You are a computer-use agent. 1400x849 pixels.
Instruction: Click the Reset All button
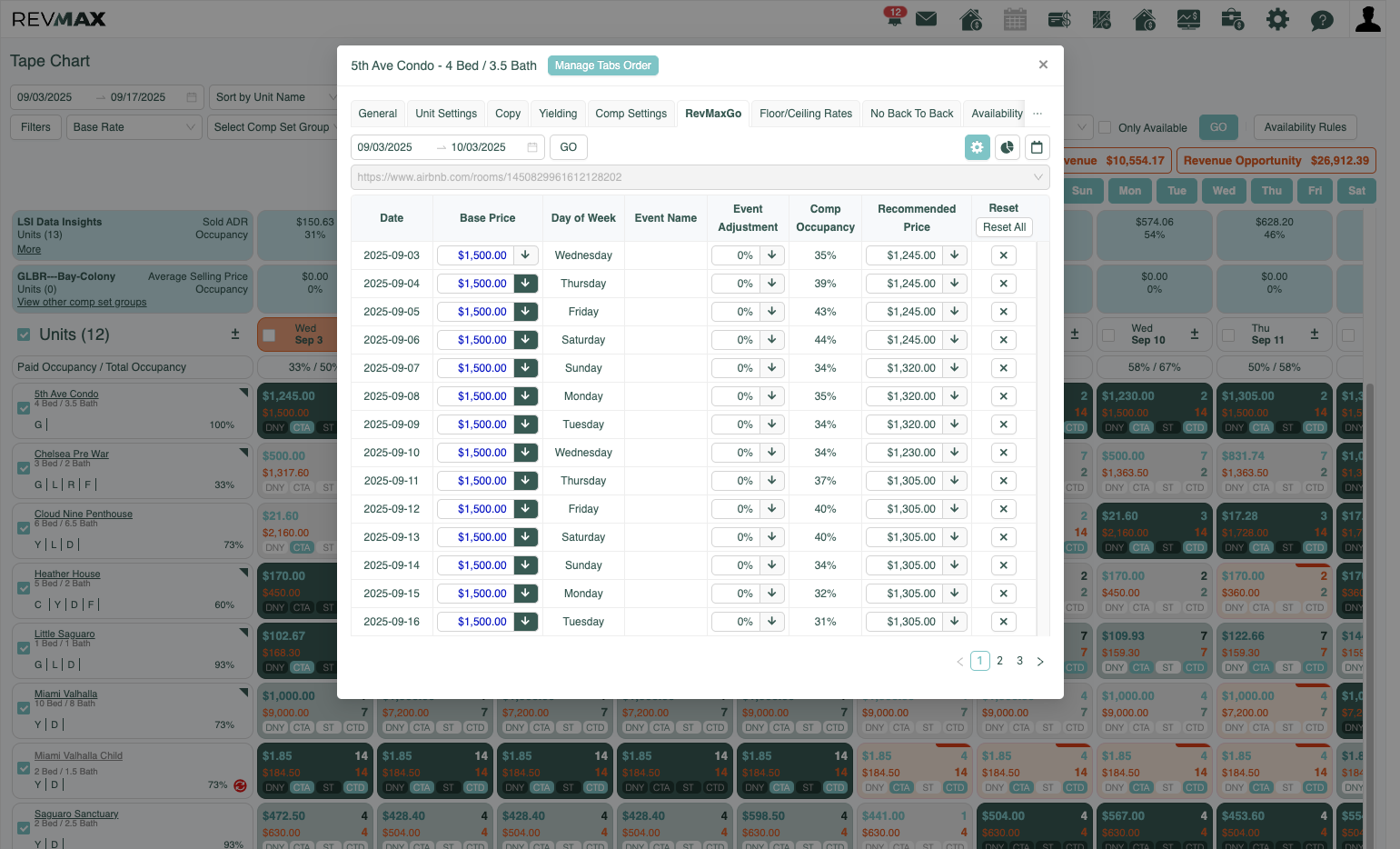[1004, 227]
